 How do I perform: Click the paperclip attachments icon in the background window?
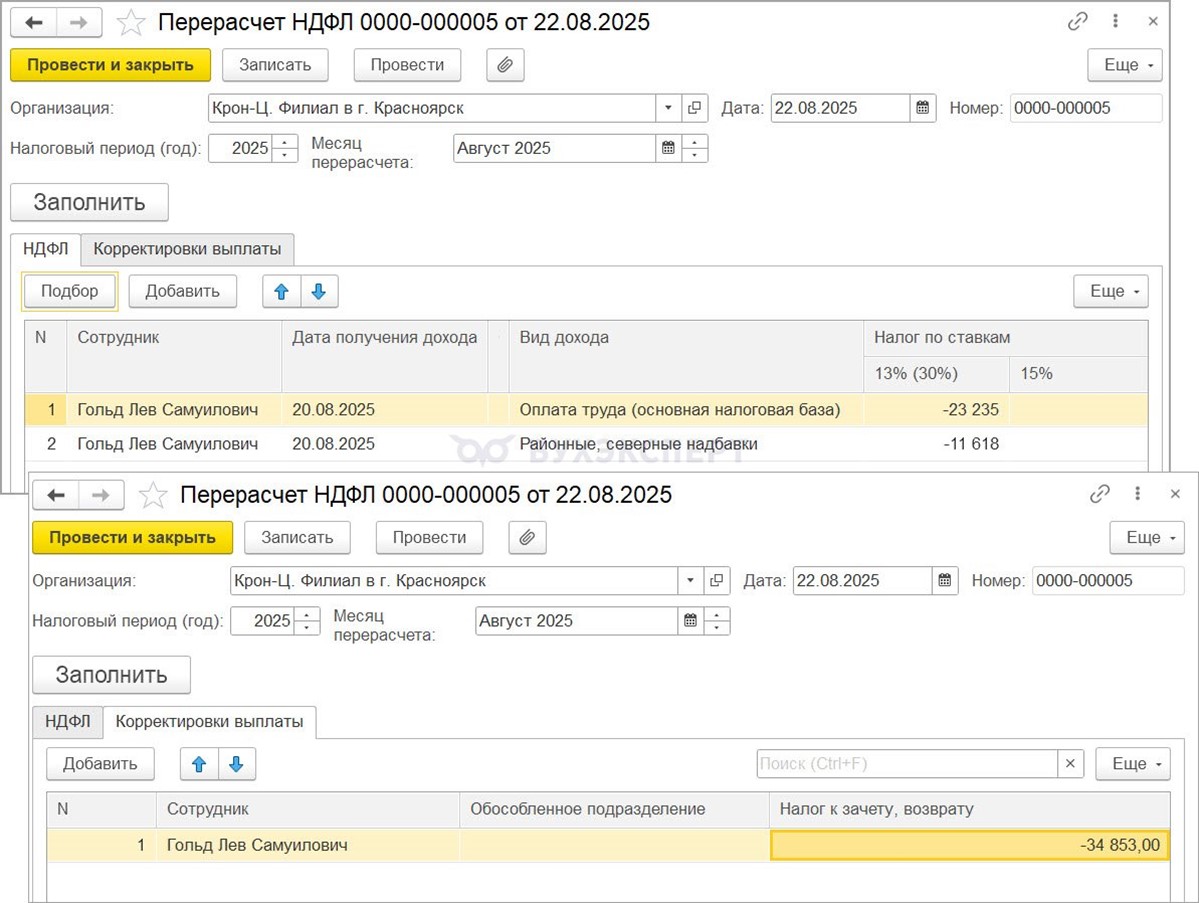click(x=505, y=65)
